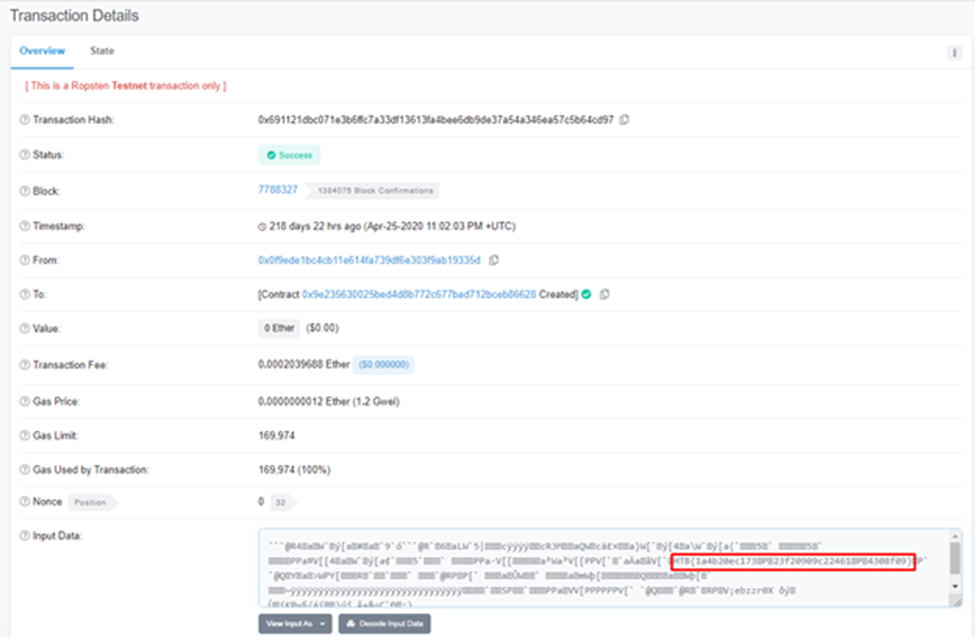The image size is (975, 637).
Task: Click help icon beside Timestamp label
Action: pyautogui.click(x=24, y=226)
